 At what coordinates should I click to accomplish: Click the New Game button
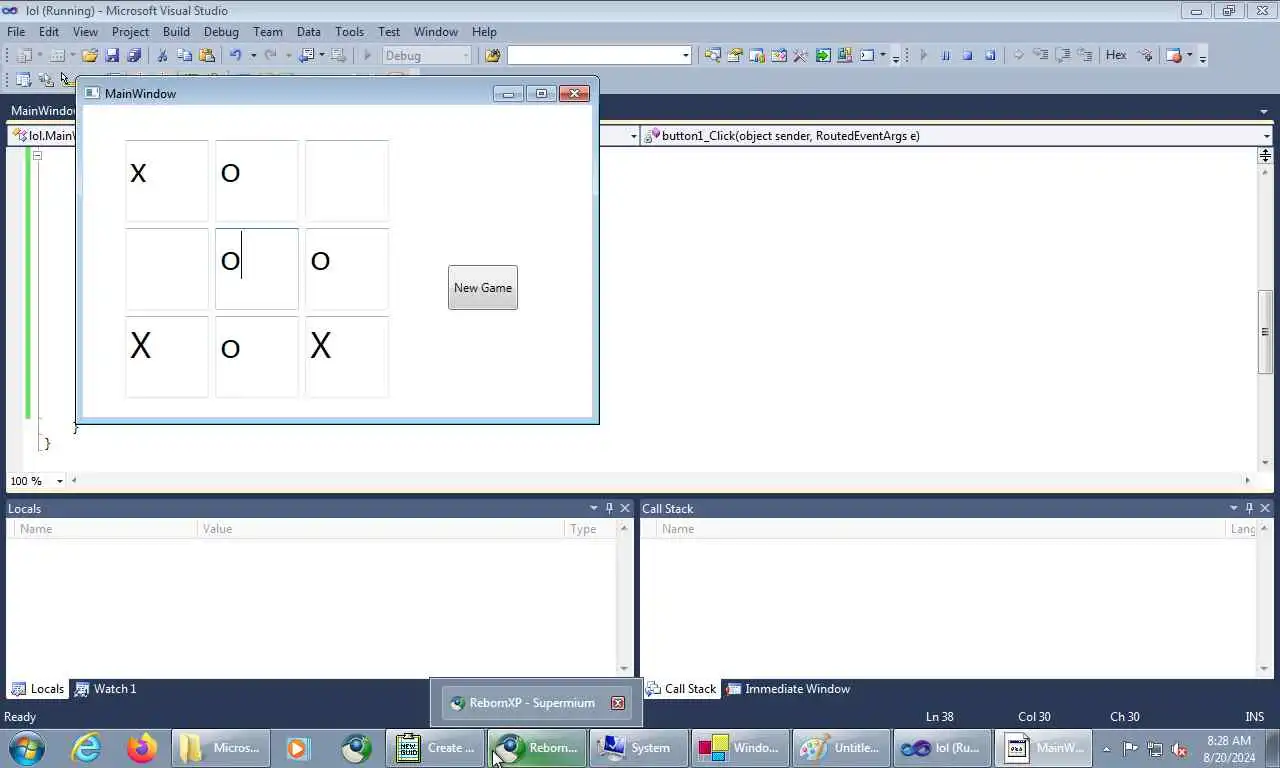483,288
